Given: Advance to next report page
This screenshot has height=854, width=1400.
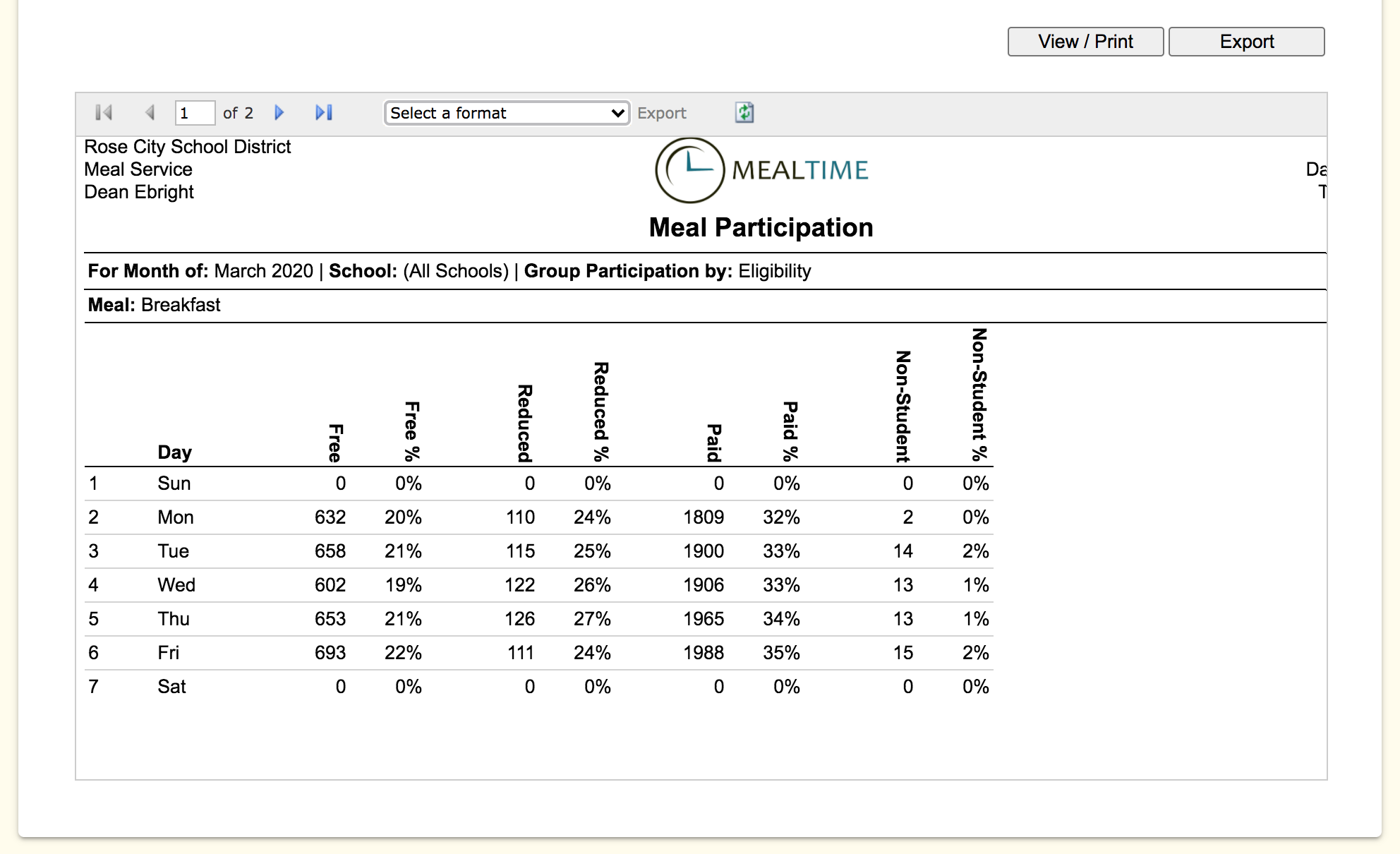Looking at the screenshot, I should pos(279,113).
